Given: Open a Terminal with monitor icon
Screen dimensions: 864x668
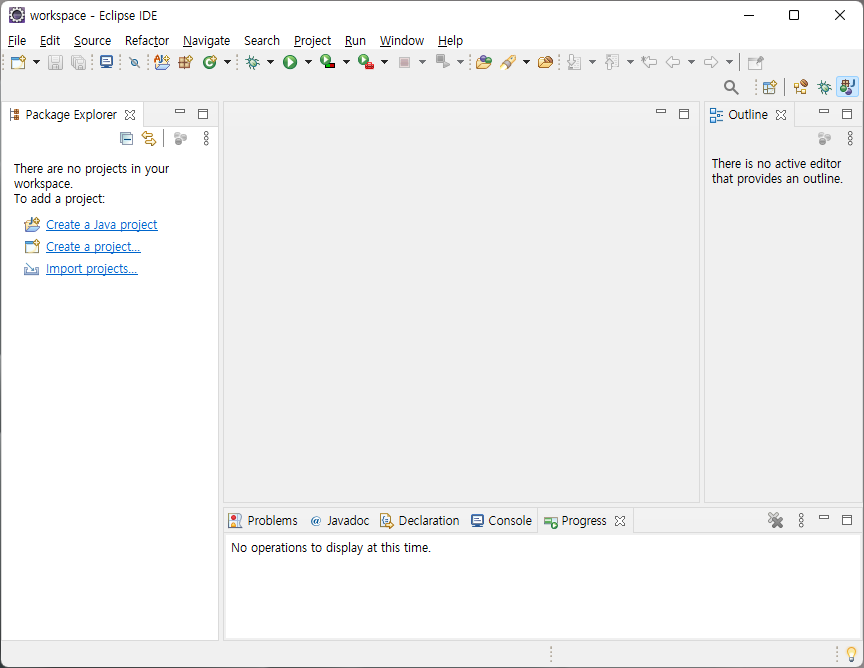Looking at the screenshot, I should pos(106,62).
